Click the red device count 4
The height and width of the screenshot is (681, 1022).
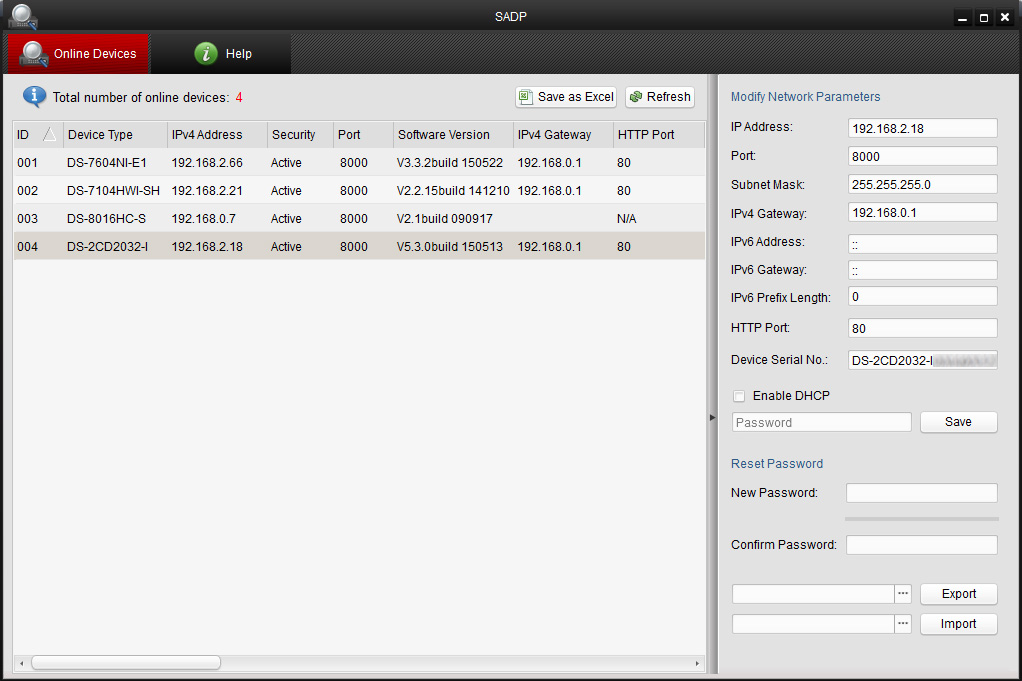(x=239, y=97)
